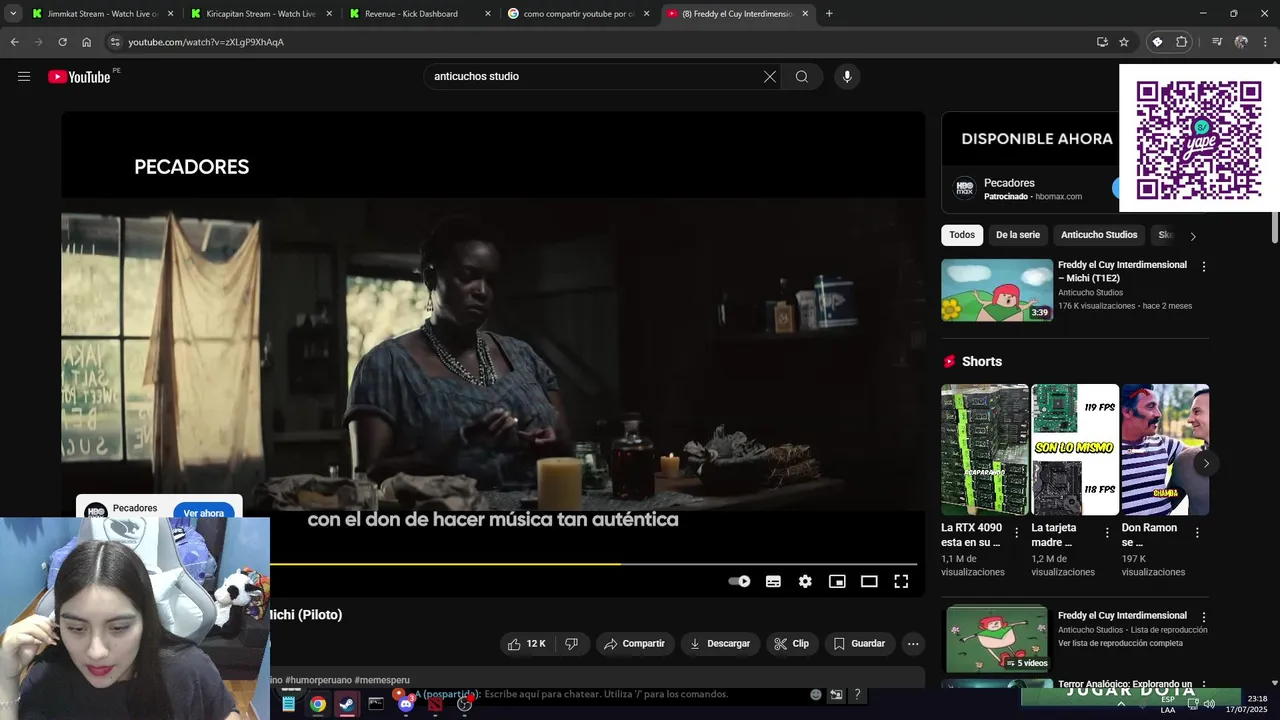
Task: Open options for Don Ramon short
Action: coord(1197,533)
